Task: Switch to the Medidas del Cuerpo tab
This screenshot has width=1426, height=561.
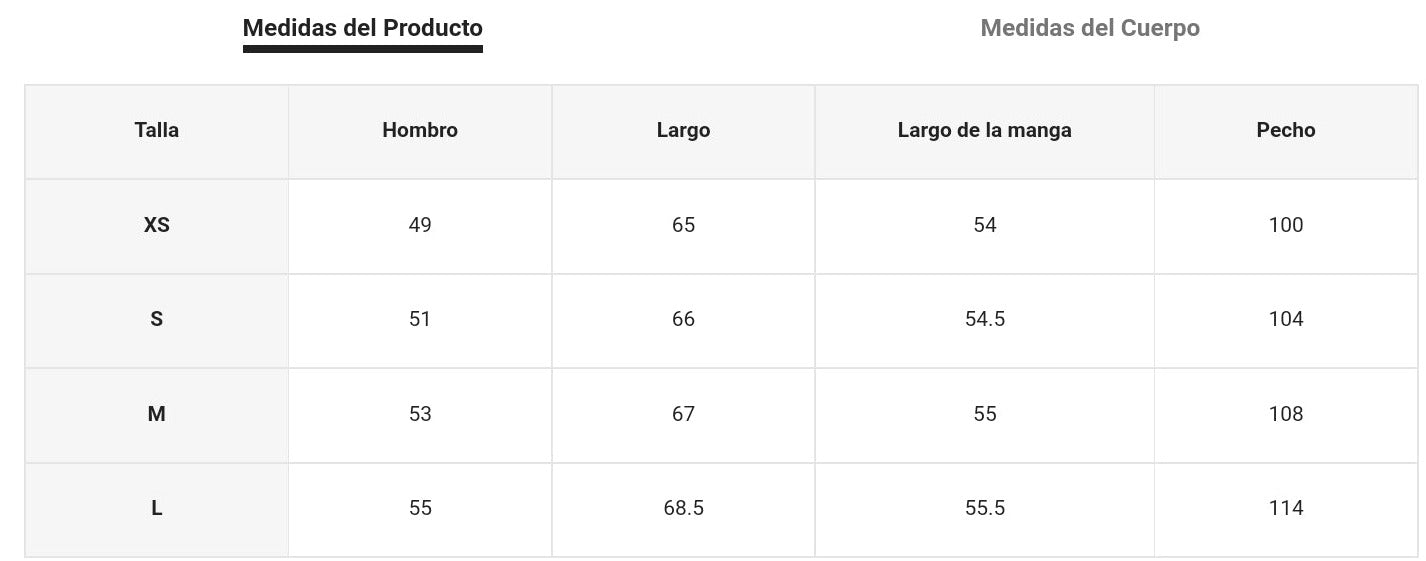Action: coord(1090,28)
